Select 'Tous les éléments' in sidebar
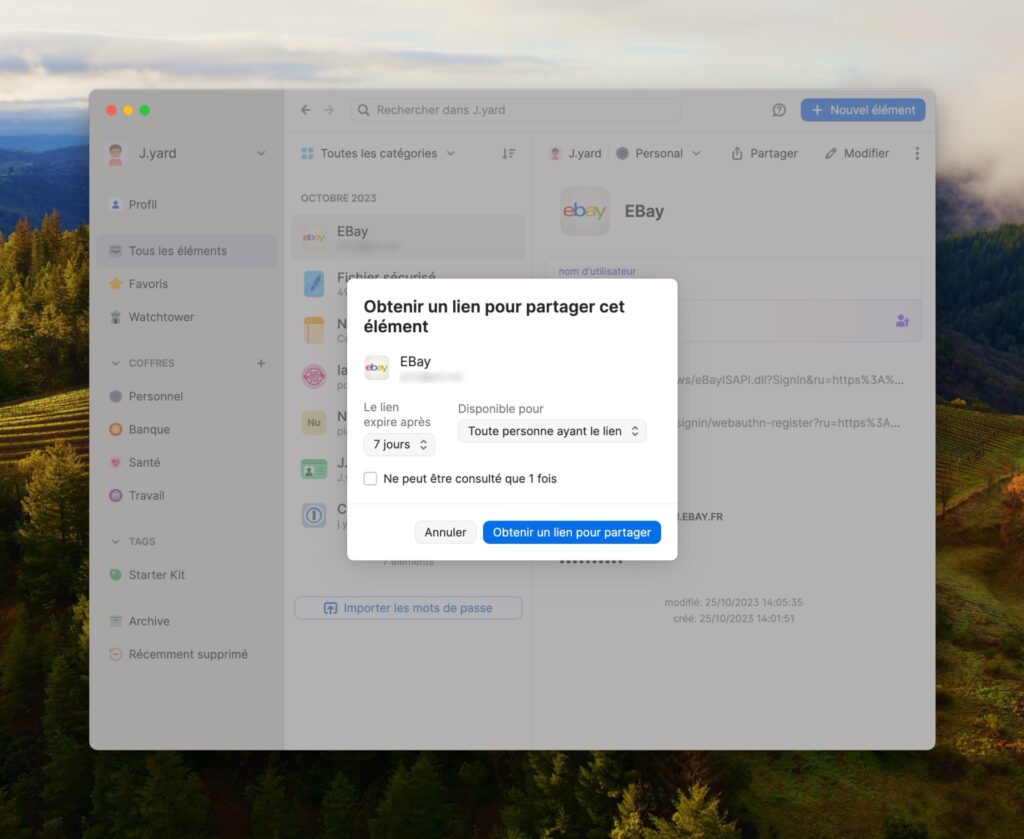The width and height of the screenshot is (1024, 839). (x=186, y=251)
